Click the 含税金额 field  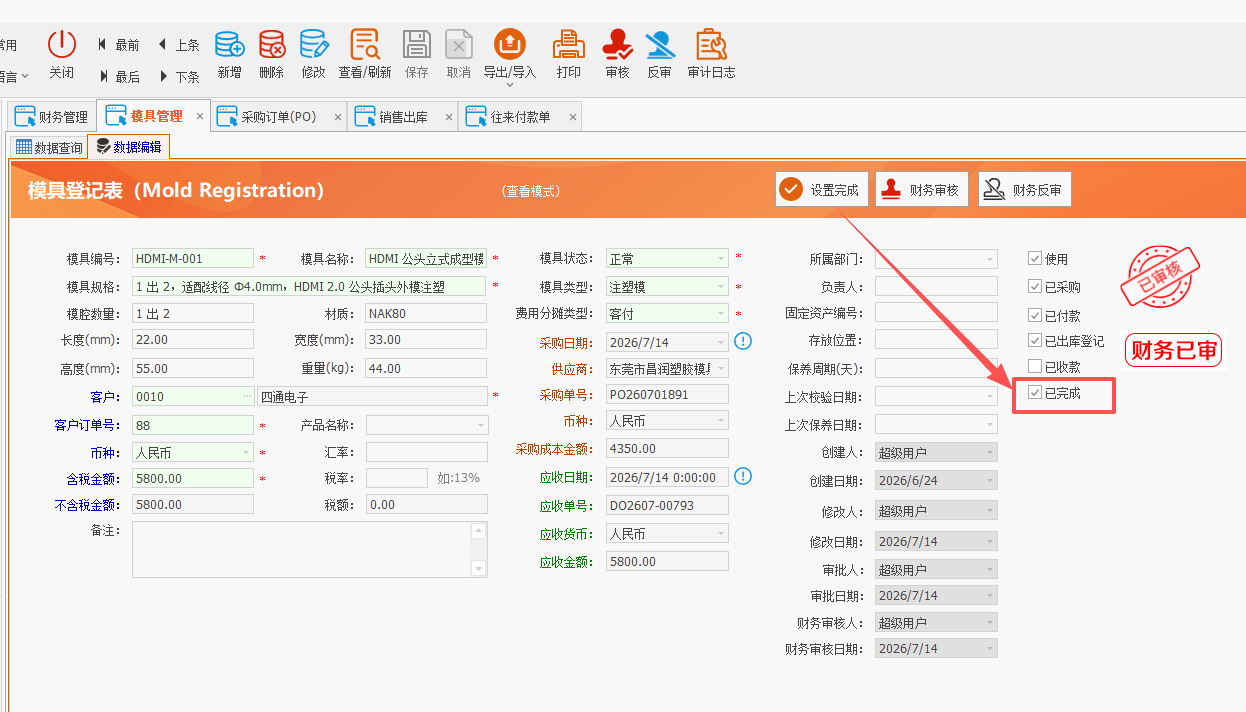click(193, 478)
